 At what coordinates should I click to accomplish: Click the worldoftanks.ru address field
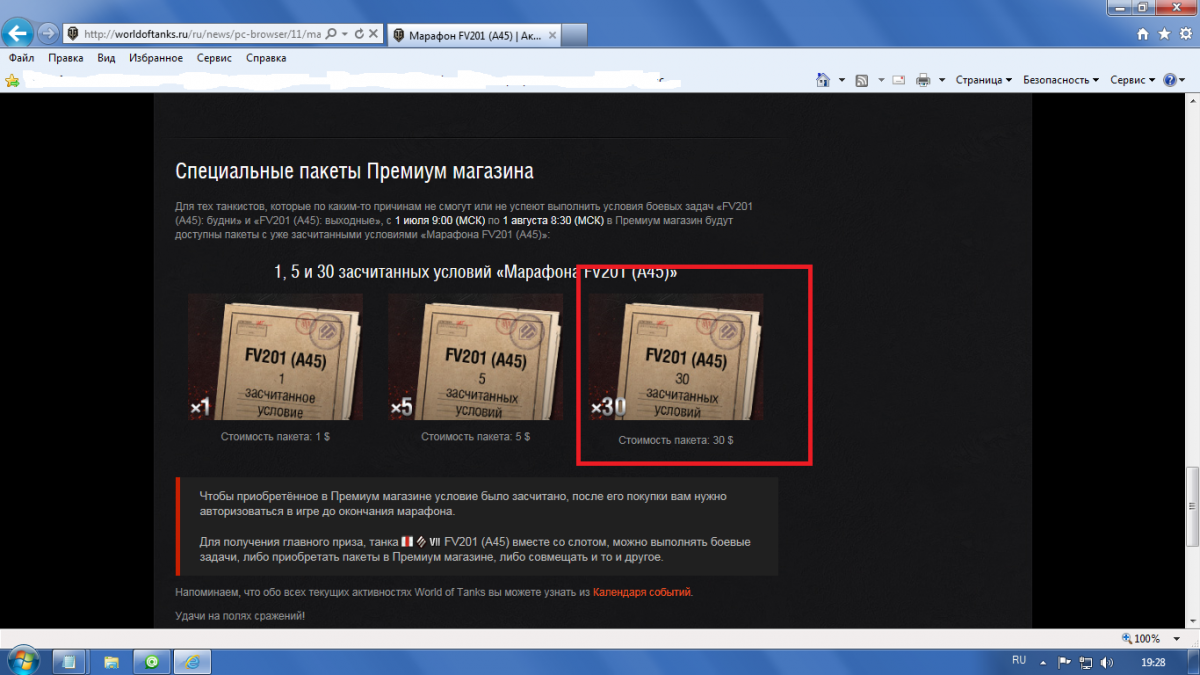coord(202,34)
